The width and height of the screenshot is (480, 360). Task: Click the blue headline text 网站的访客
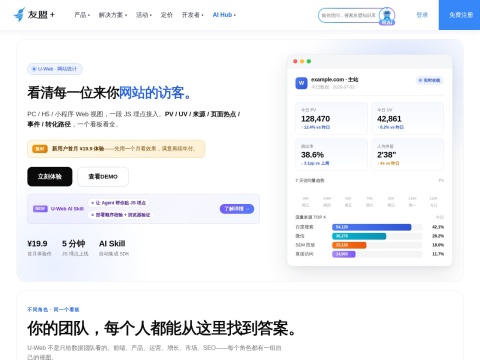point(155,93)
